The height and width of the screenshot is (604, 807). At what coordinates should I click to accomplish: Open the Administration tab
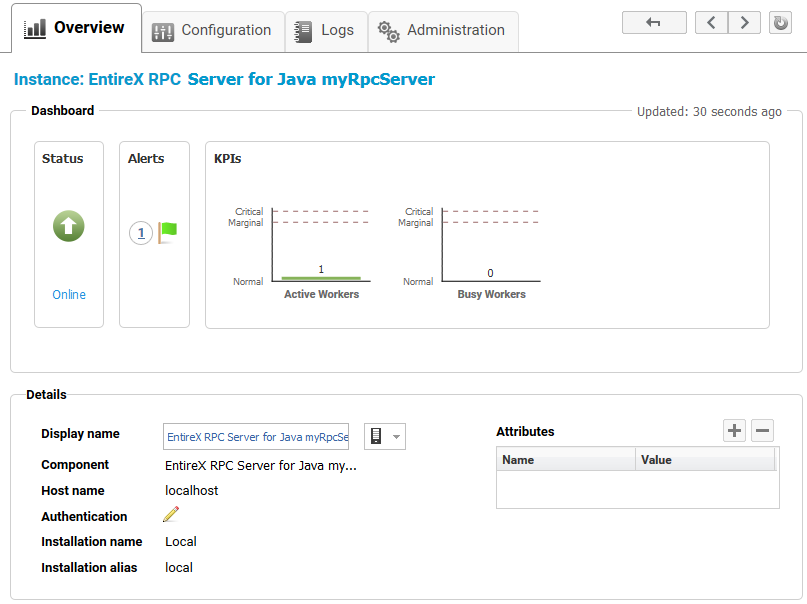443,31
